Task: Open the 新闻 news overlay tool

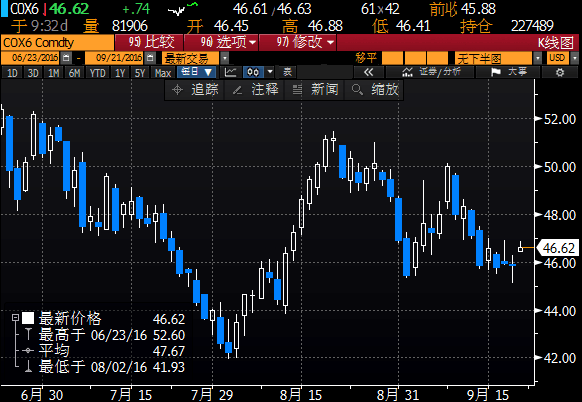Action: 315,89
